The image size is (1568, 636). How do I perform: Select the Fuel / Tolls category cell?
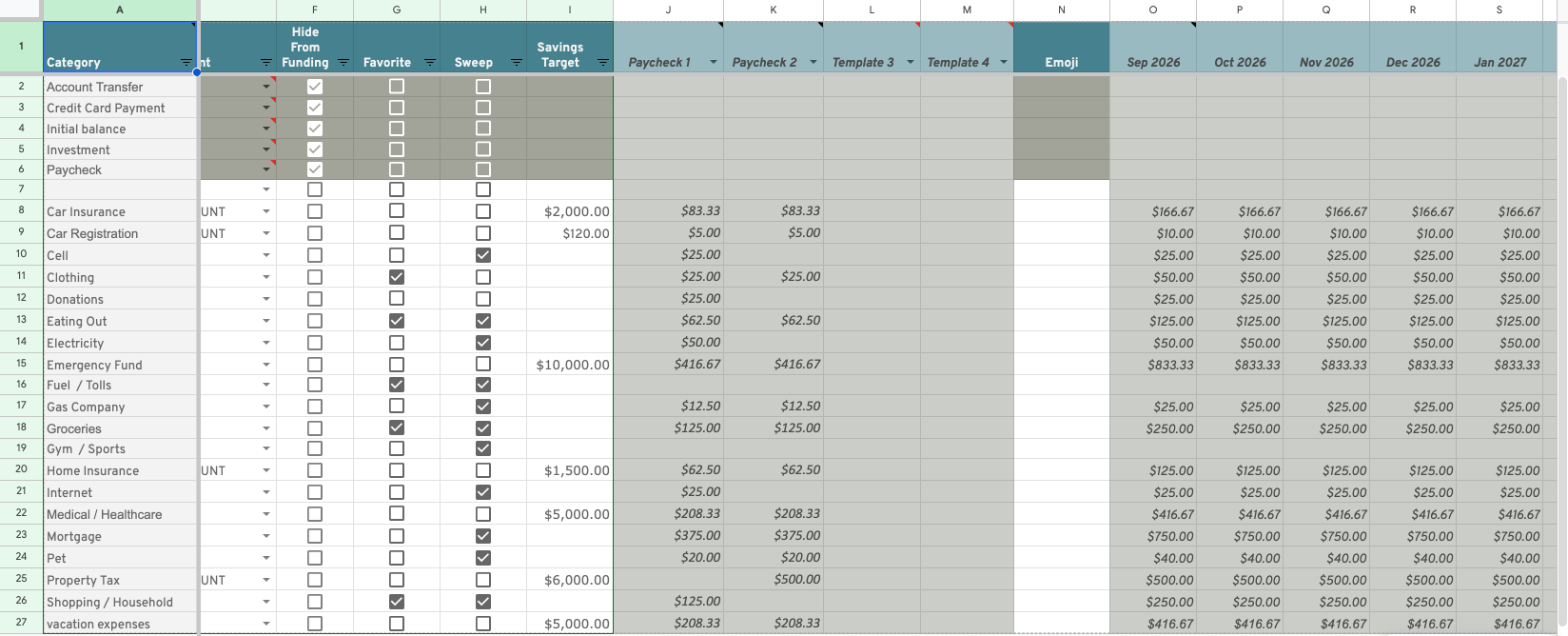[x=120, y=385]
